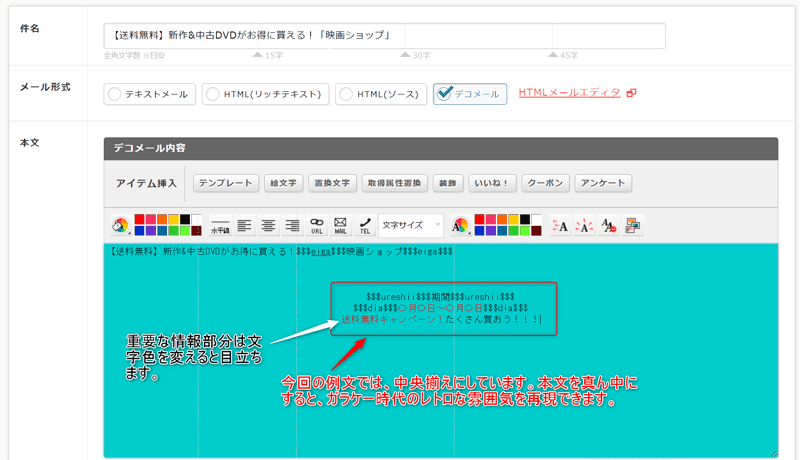Open the 文字サイズ dropdown
The height and width of the screenshot is (460, 800).
coord(411,225)
